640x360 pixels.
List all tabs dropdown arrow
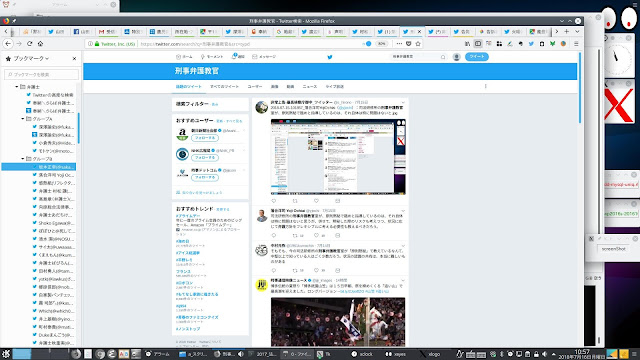(577, 31)
